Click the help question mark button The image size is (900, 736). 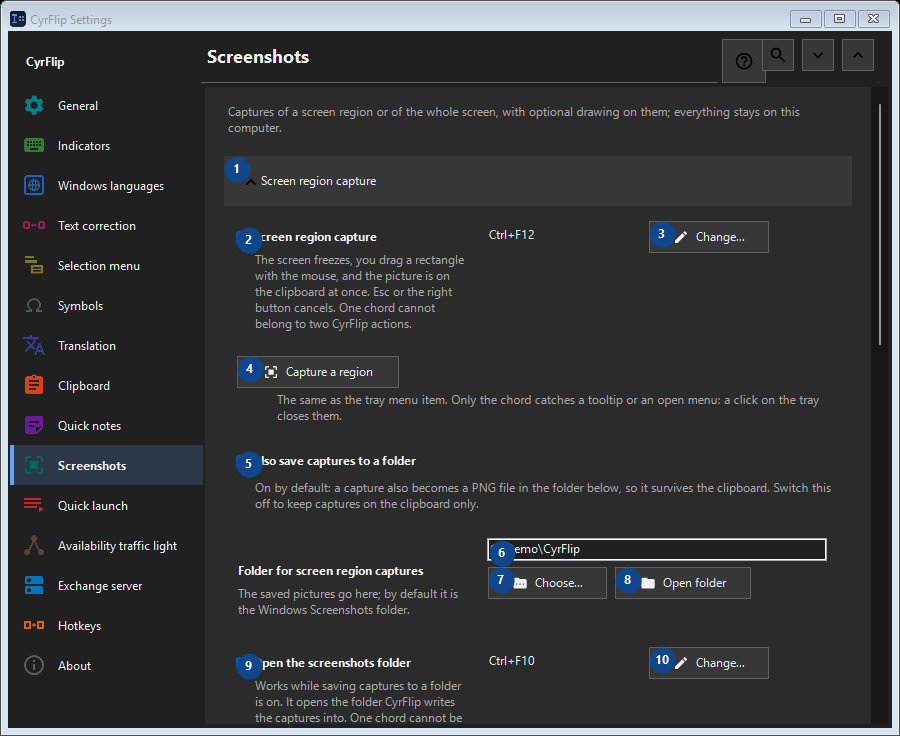click(x=743, y=61)
